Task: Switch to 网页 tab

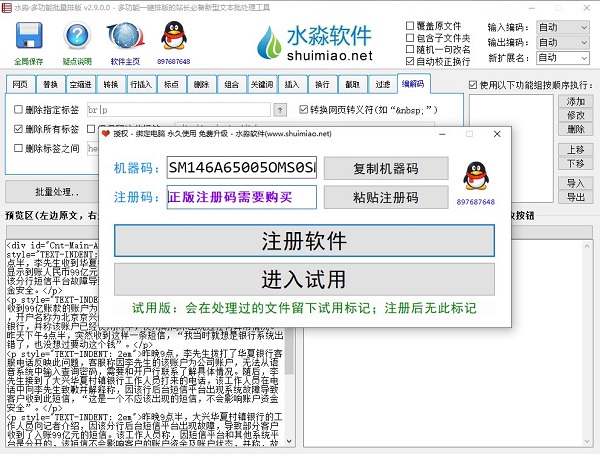Action: click(20, 84)
